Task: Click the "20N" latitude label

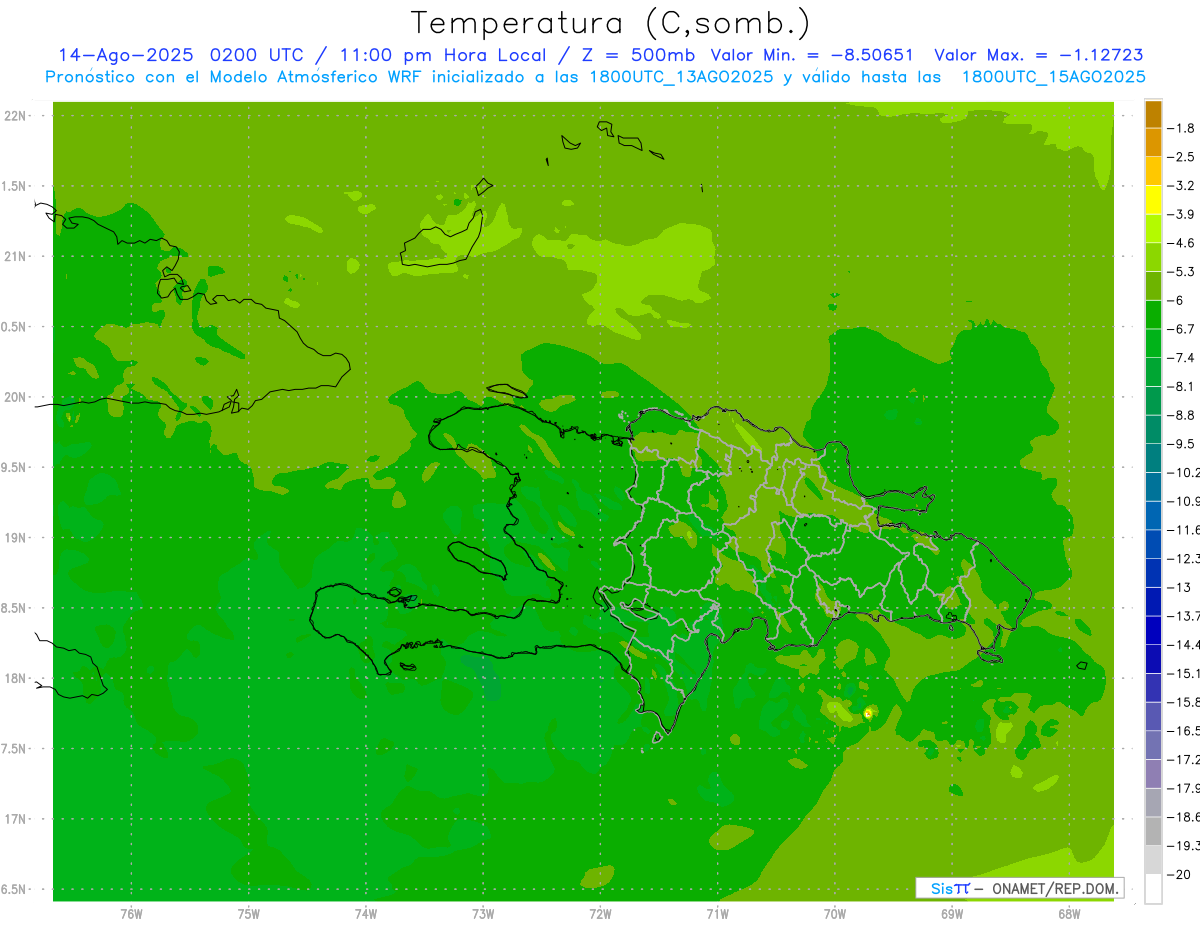Action: pos(16,397)
